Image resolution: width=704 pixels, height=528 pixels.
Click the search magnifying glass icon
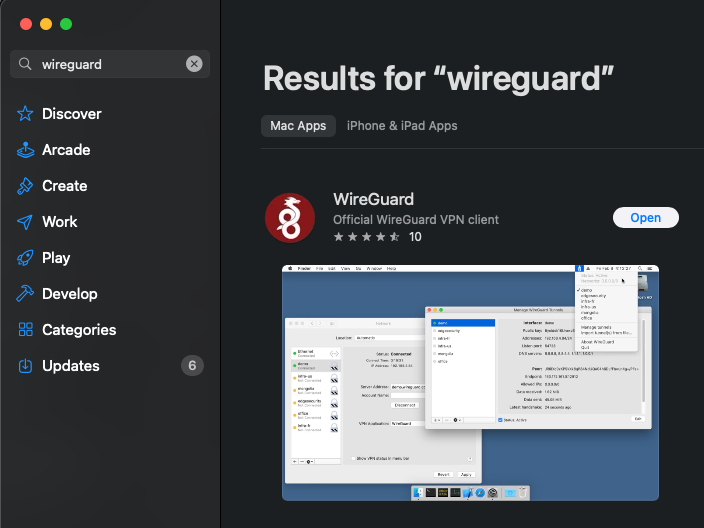click(x=26, y=64)
